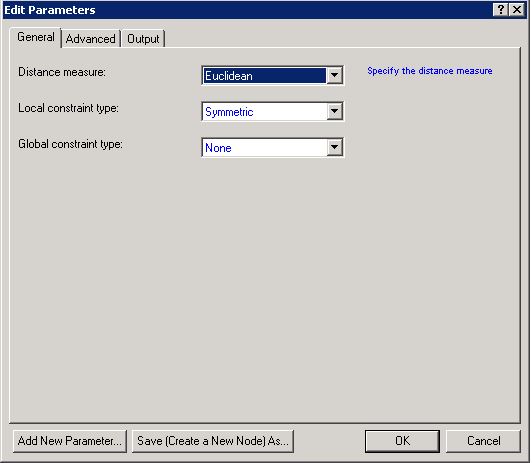Open the Global constraint type dropdown arrow
Viewport: 532px width, 463px height.
pos(334,147)
